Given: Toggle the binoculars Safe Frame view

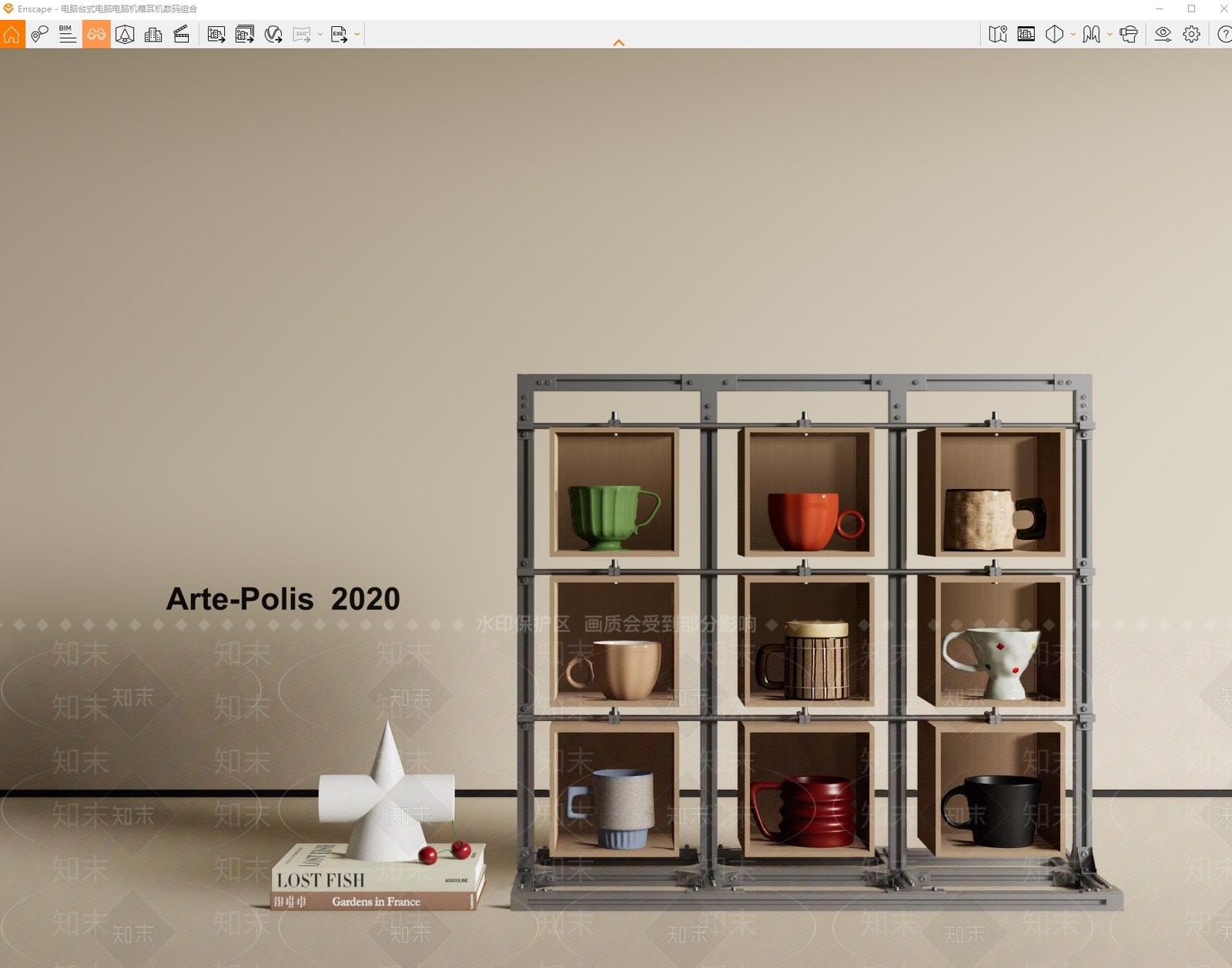Looking at the screenshot, I should (96, 35).
